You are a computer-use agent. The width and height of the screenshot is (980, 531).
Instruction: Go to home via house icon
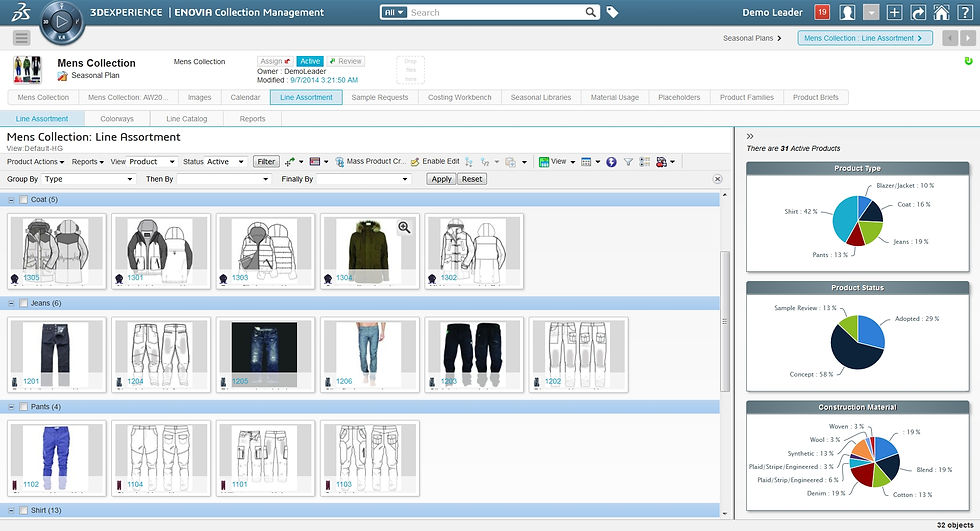(x=941, y=12)
